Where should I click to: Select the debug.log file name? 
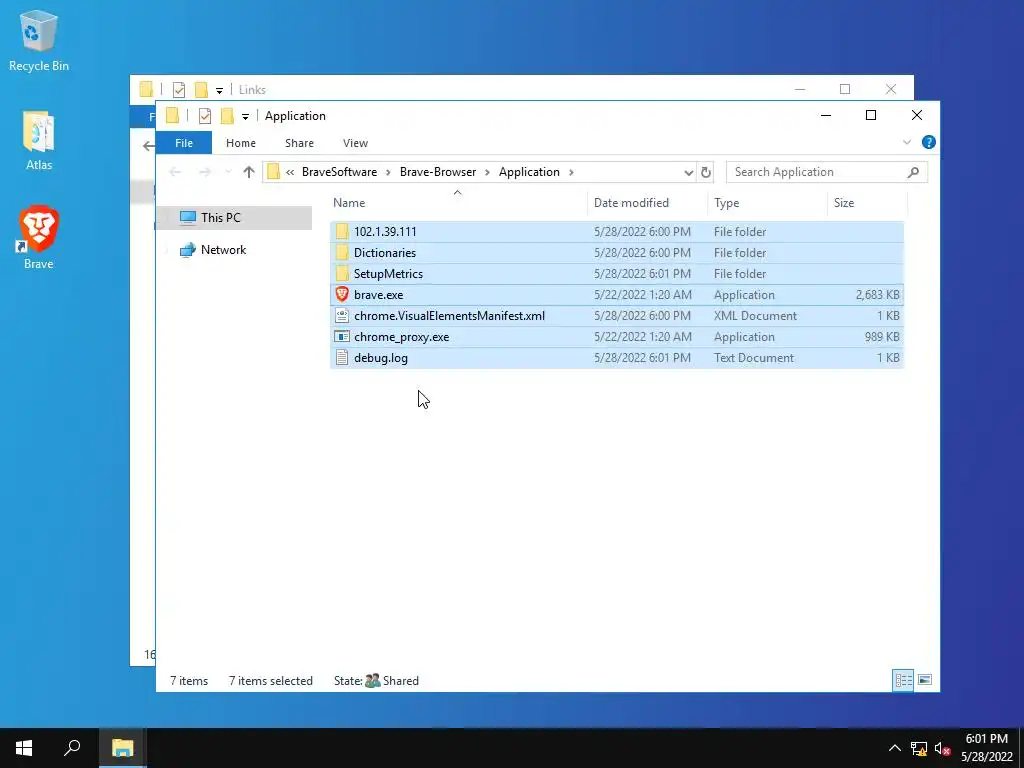[381, 358]
